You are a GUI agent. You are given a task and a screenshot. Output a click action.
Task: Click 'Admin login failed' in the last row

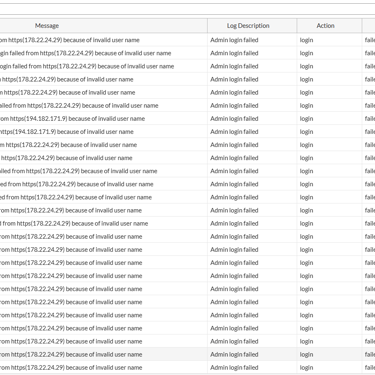tap(234, 367)
